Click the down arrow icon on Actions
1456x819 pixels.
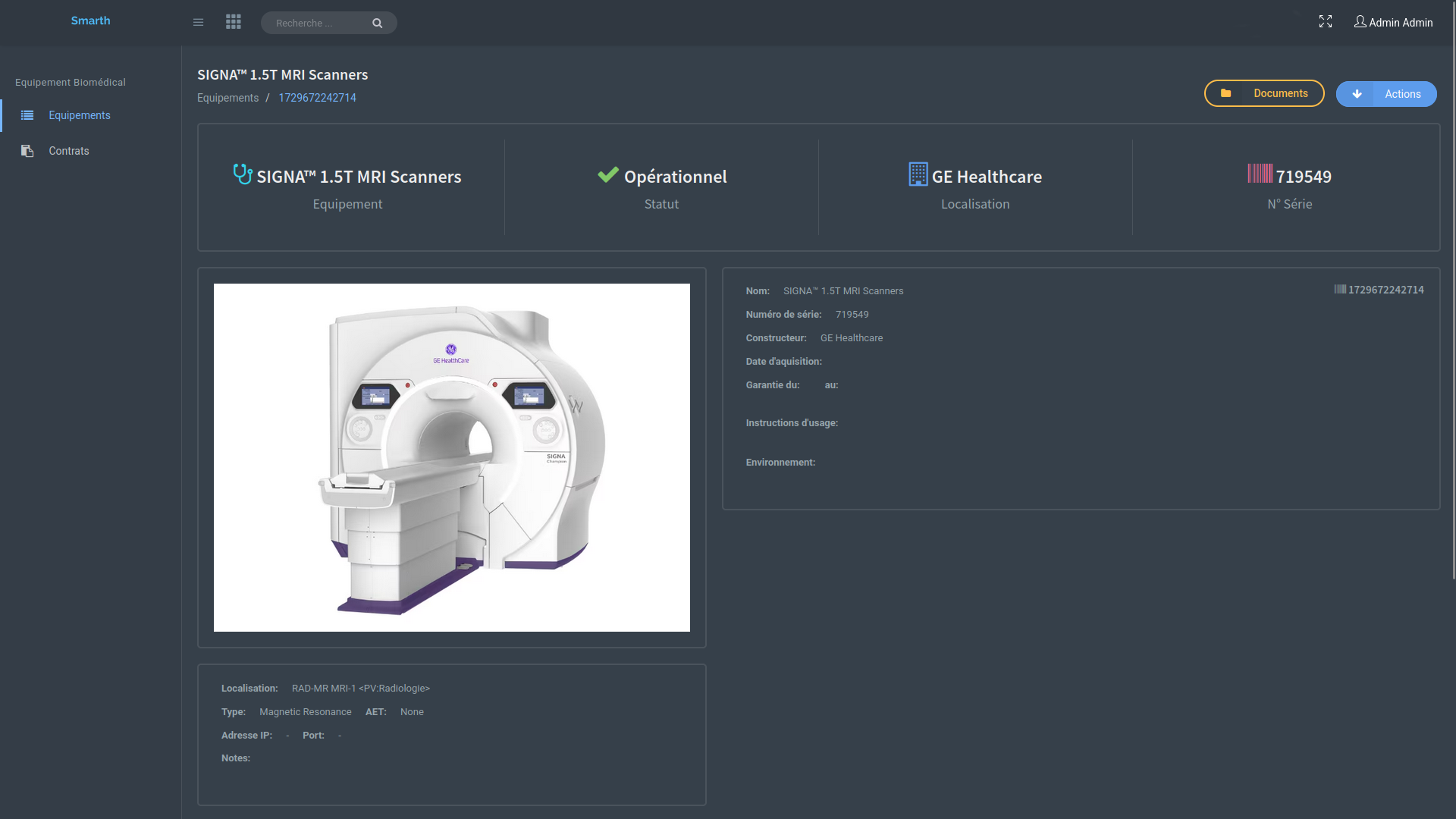1357,94
